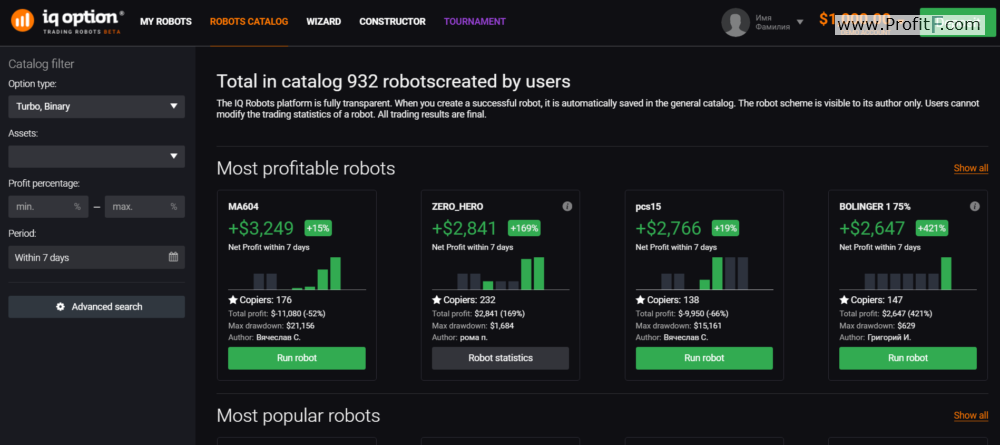
Task: Click the +$2,841 net profit value
Action: pyautogui.click(x=464, y=228)
